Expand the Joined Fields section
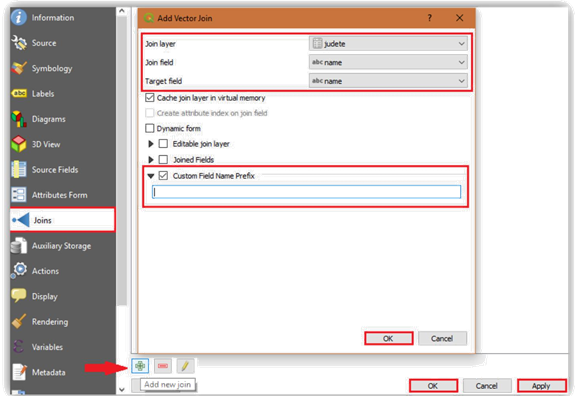 point(151,160)
